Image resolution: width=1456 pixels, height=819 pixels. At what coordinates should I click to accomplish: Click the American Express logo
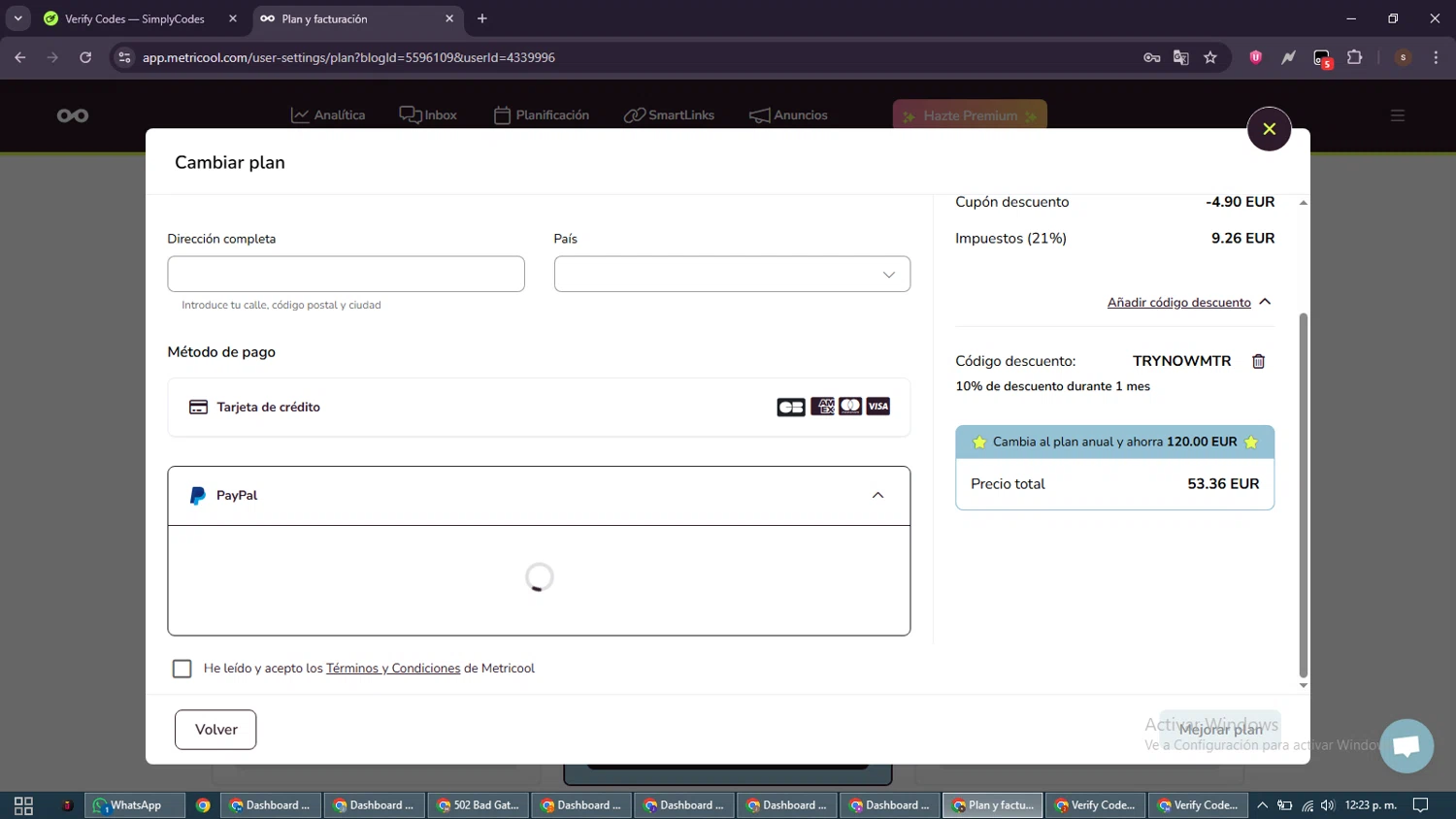(822, 407)
